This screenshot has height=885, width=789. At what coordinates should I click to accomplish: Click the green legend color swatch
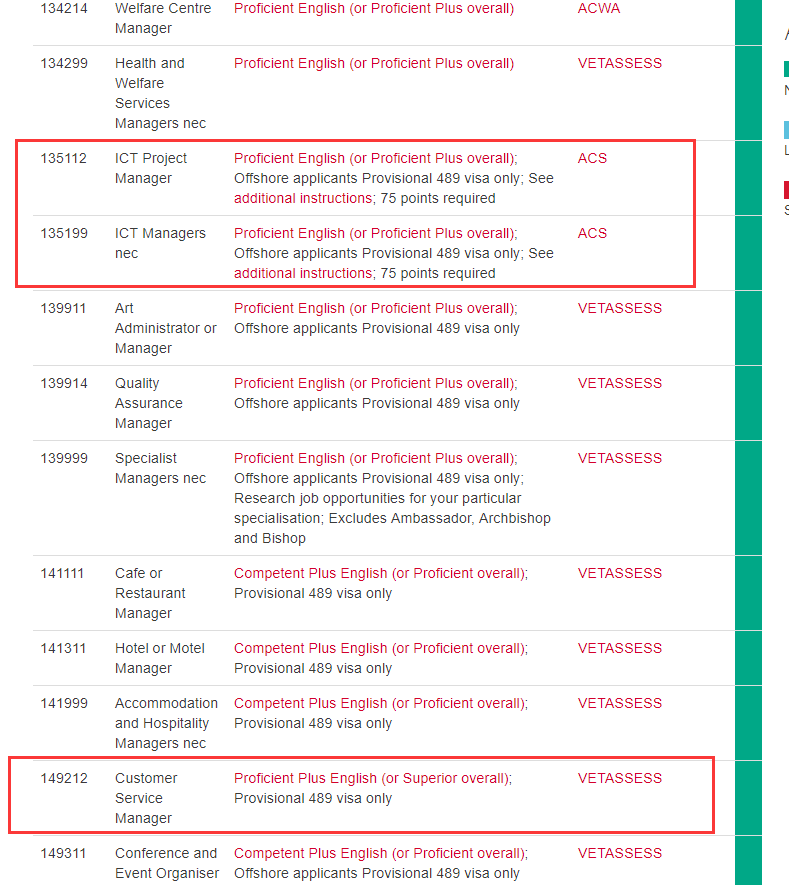pyautogui.click(x=786, y=69)
